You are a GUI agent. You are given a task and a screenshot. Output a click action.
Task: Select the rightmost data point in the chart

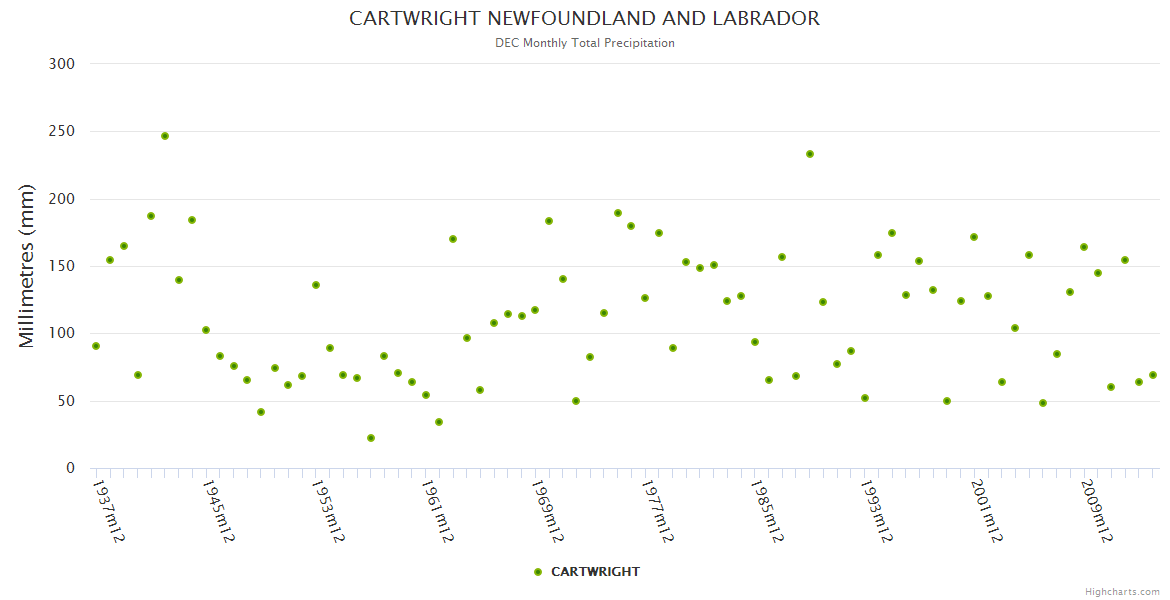pyautogui.click(x=1153, y=375)
